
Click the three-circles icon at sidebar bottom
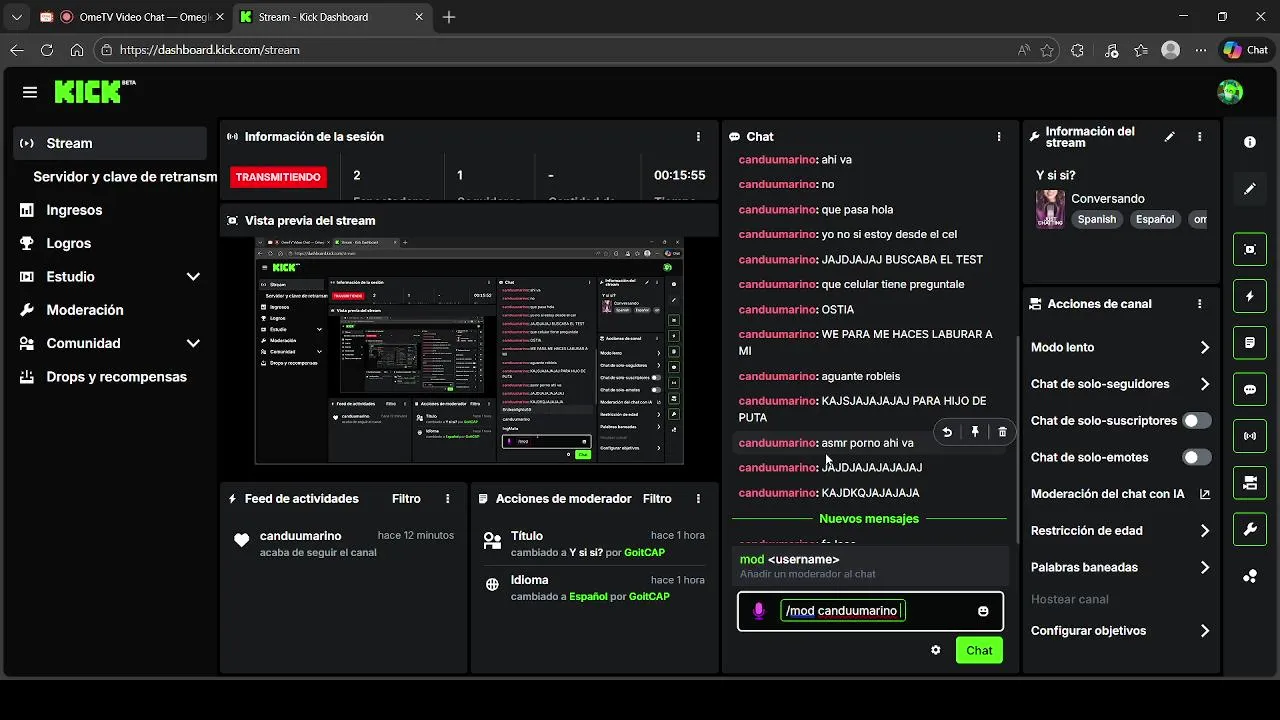1250,577
